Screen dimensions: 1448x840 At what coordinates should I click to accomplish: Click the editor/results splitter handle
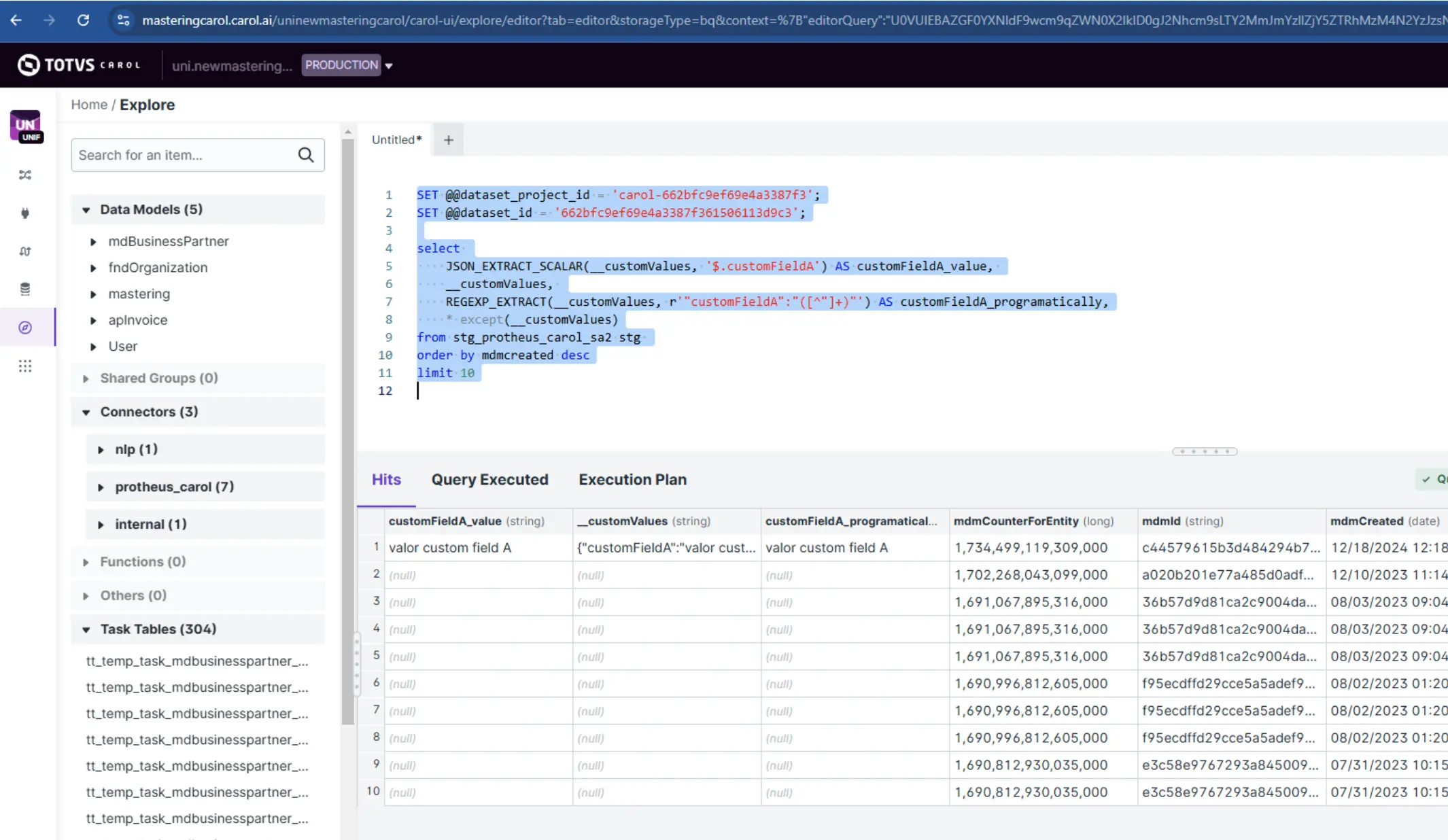pyautogui.click(x=1205, y=451)
